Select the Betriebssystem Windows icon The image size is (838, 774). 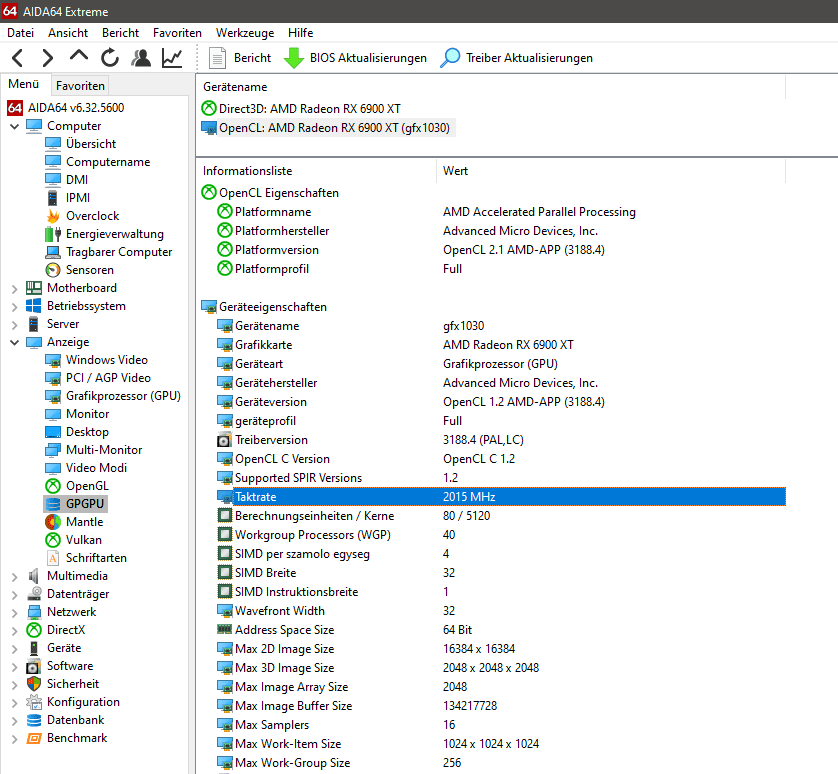point(34,306)
